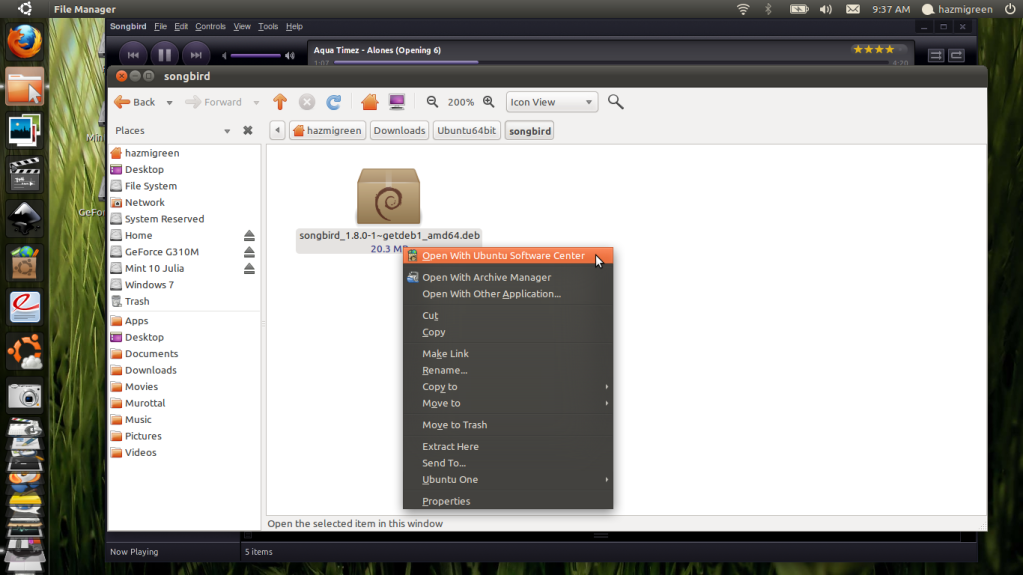Toggle shuffle in Songbird
Screen dimensions: 1023x575
click(x=936, y=55)
